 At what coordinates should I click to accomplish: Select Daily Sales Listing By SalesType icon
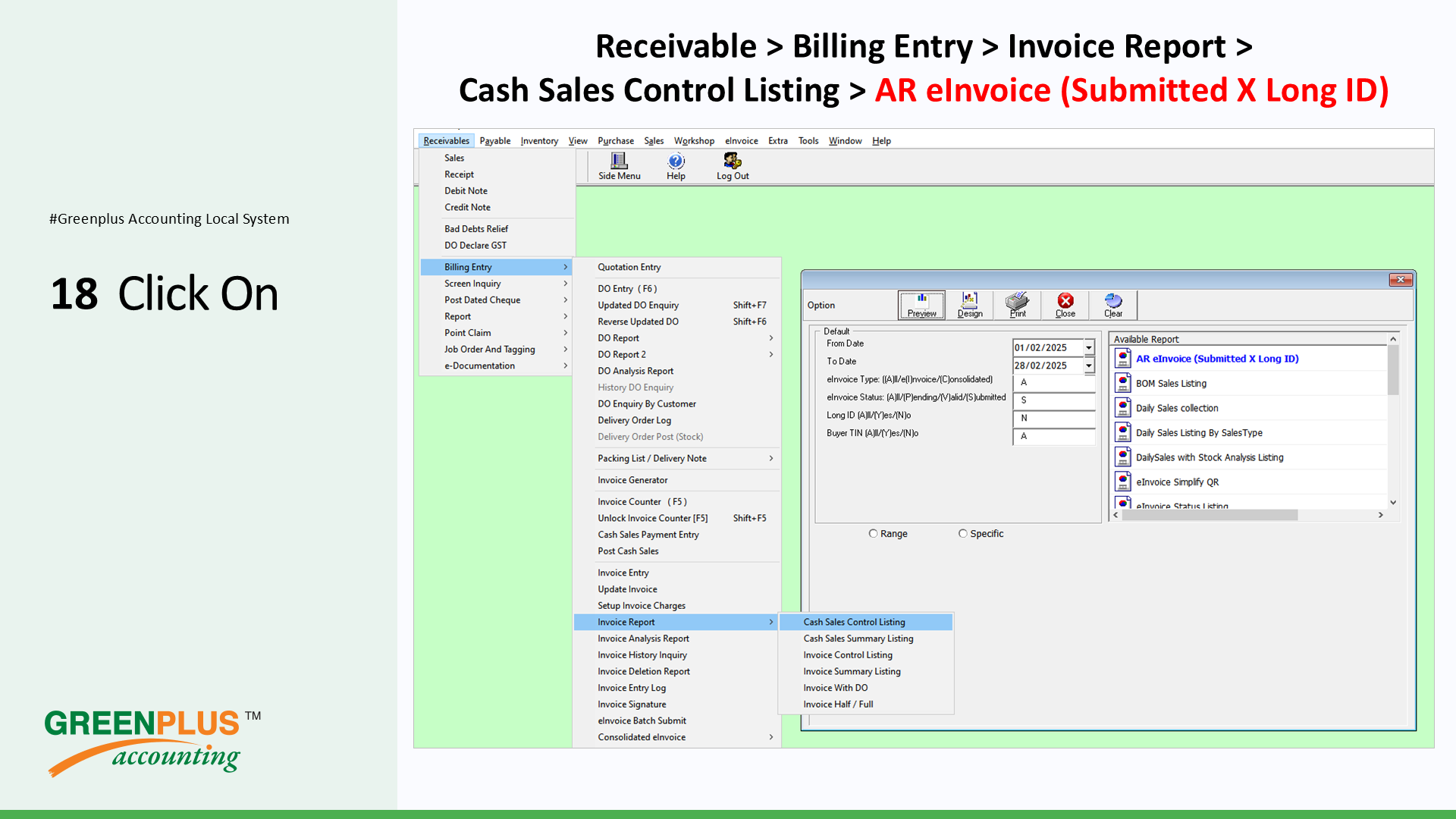(x=1123, y=433)
